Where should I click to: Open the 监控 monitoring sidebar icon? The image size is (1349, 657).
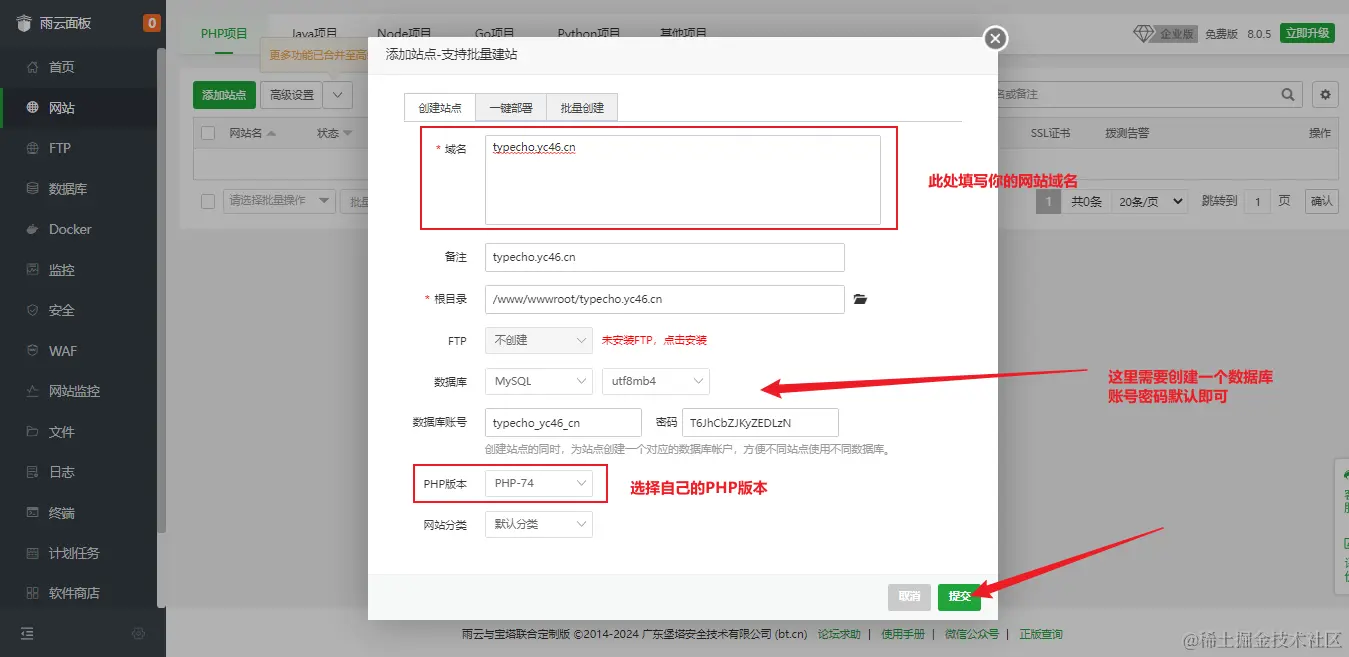[32, 270]
